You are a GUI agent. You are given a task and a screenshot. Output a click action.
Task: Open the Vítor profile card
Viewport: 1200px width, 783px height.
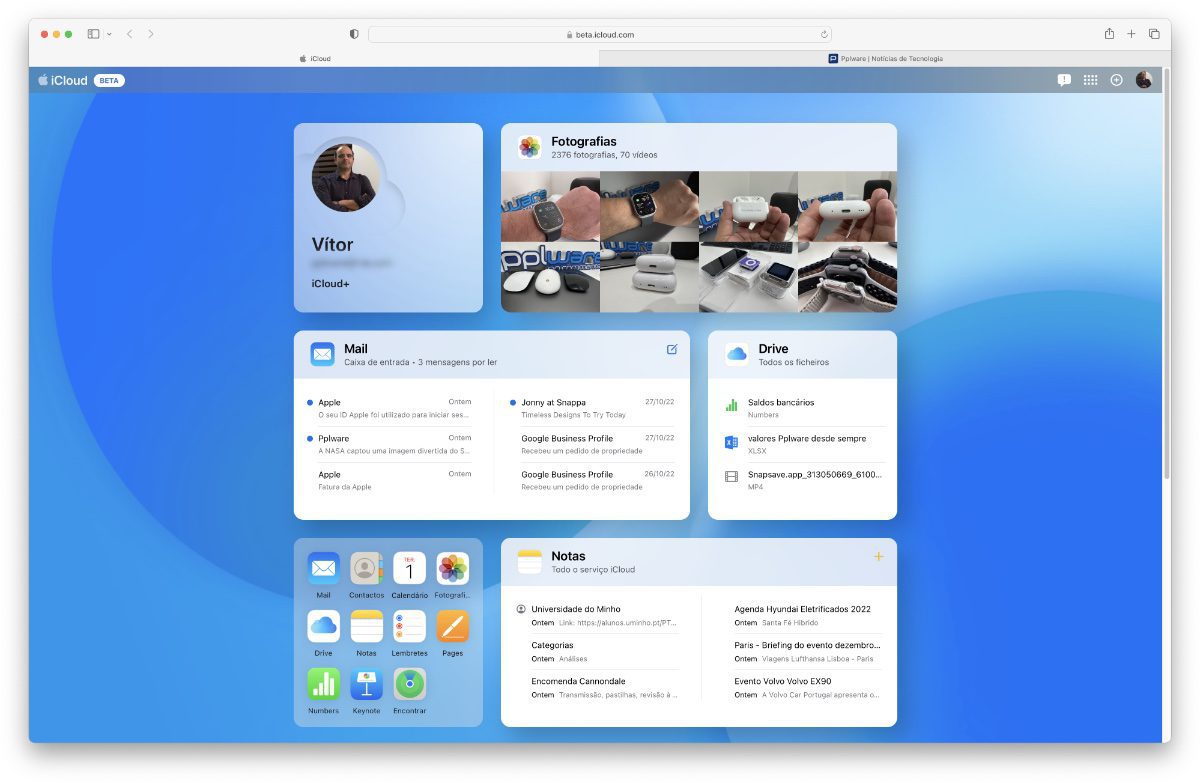click(x=388, y=218)
